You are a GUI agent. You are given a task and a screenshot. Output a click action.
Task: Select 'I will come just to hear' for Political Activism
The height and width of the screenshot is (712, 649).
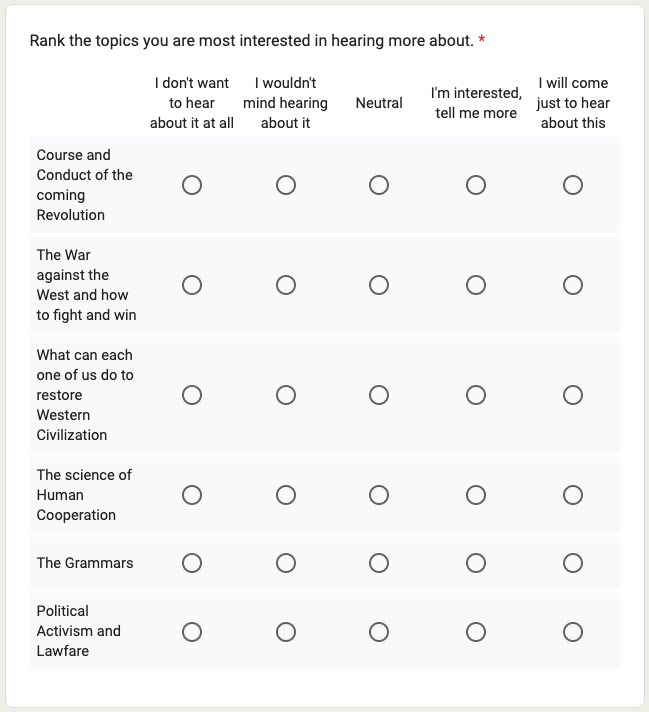[x=573, y=631]
